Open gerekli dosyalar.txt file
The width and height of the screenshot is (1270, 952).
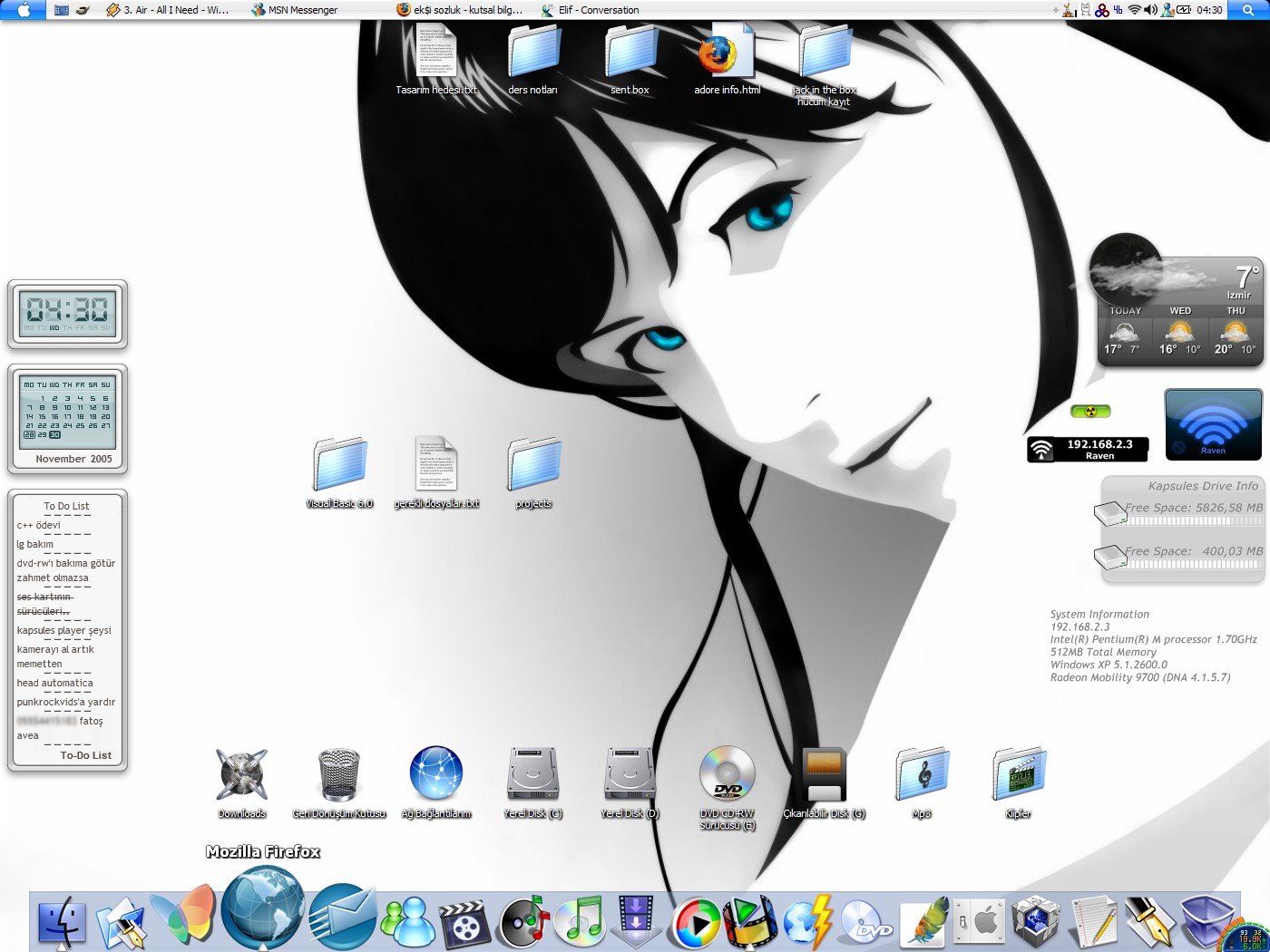pyautogui.click(x=436, y=472)
